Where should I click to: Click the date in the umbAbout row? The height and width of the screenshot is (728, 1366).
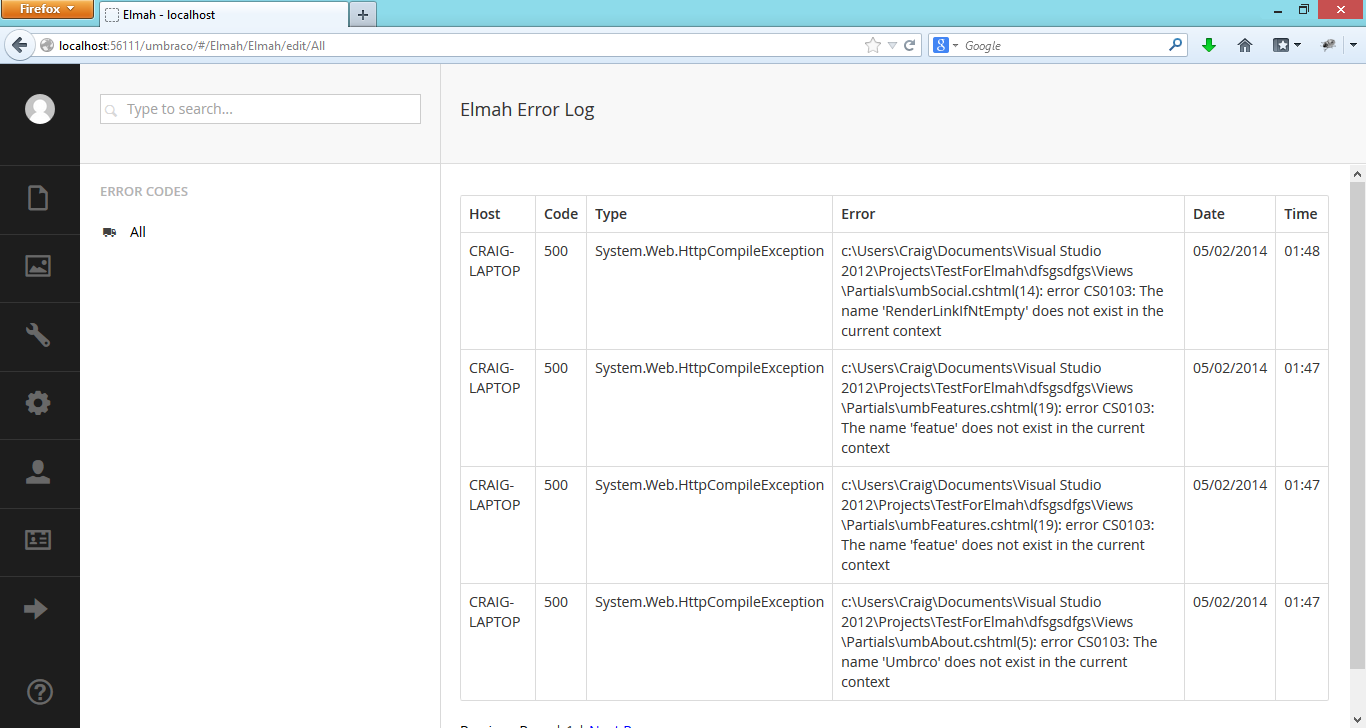click(1230, 602)
